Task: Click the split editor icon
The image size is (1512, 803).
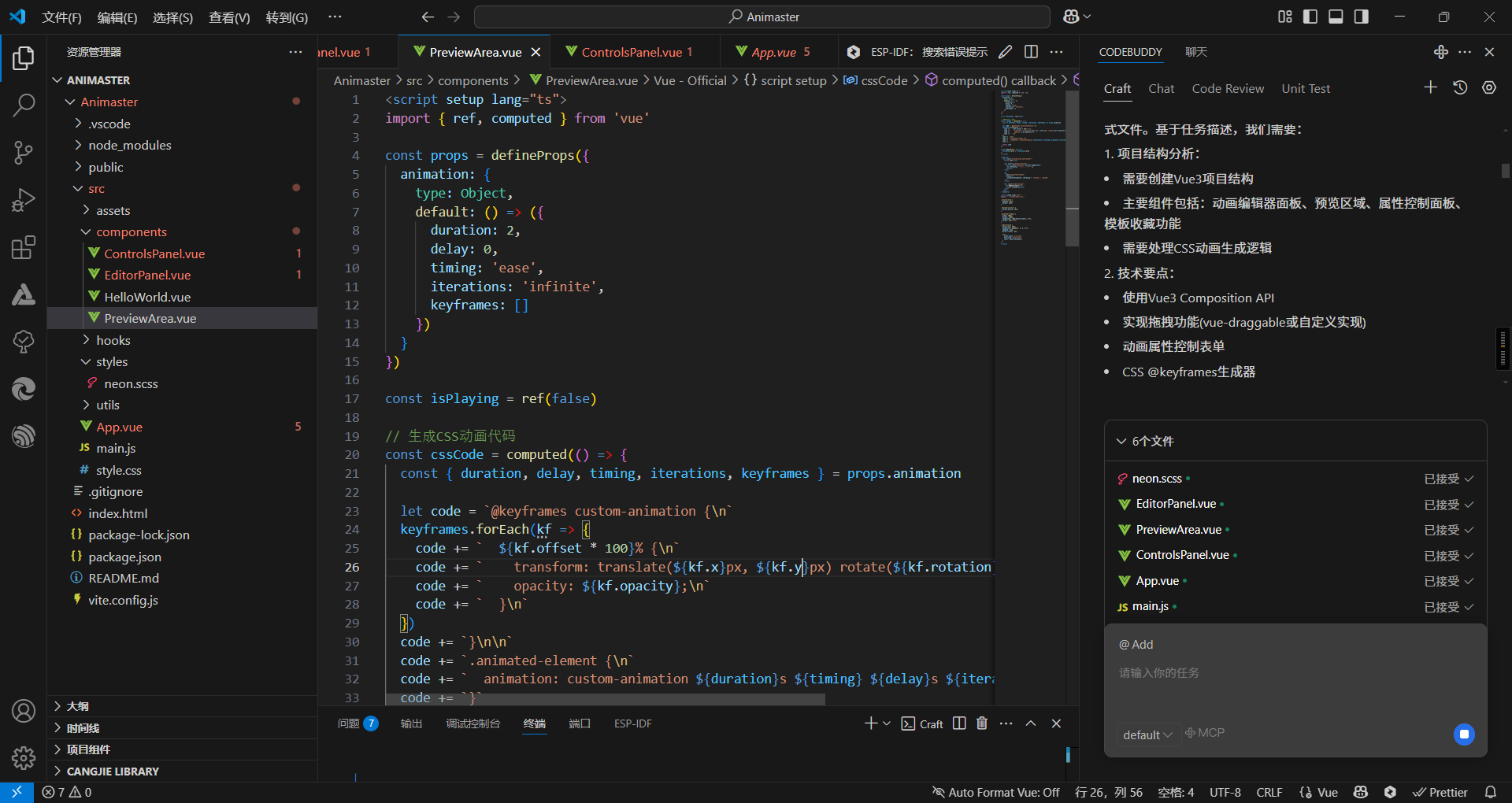Action: (1031, 52)
